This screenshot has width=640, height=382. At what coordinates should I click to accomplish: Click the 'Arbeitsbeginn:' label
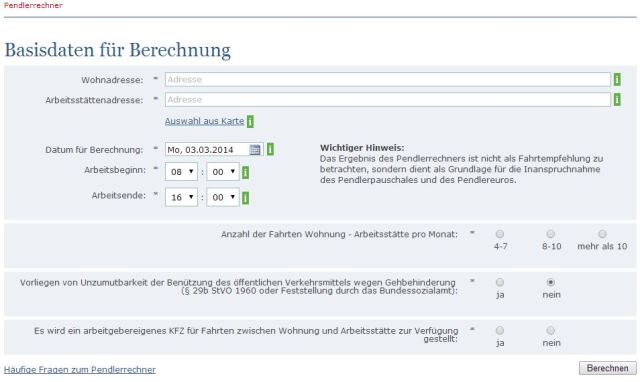tap(115, 170)
